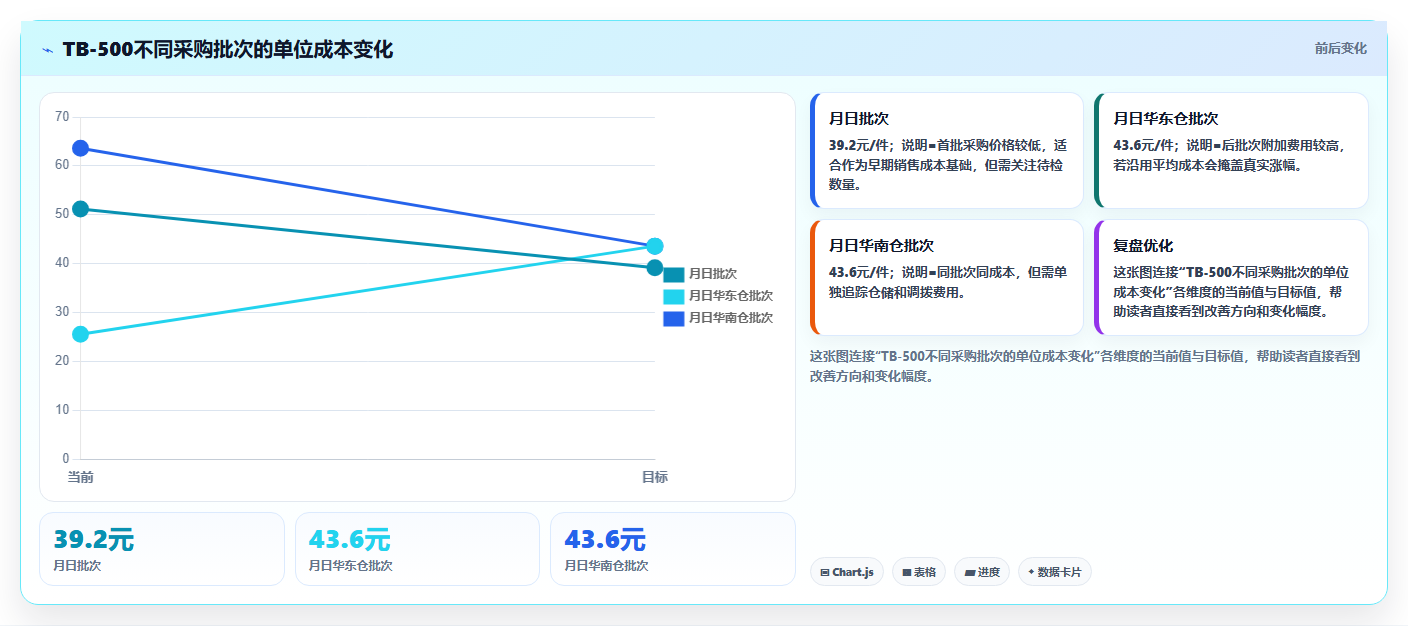Click the trend icon beside the TB-500 title
This screenshot has width=1408, height=626.
pos(48,50)
